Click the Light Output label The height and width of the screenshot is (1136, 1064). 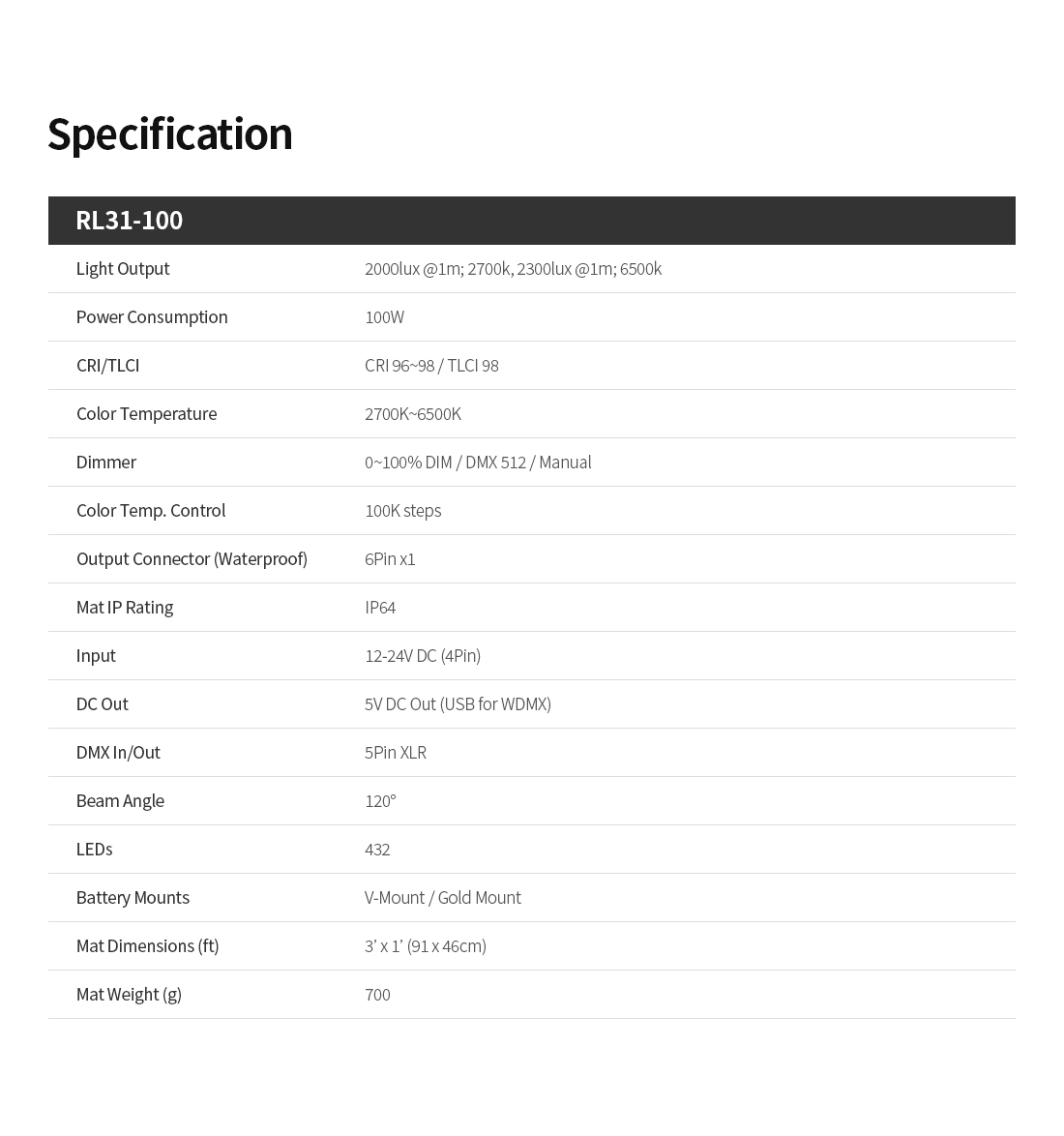(x=123, y=269)
